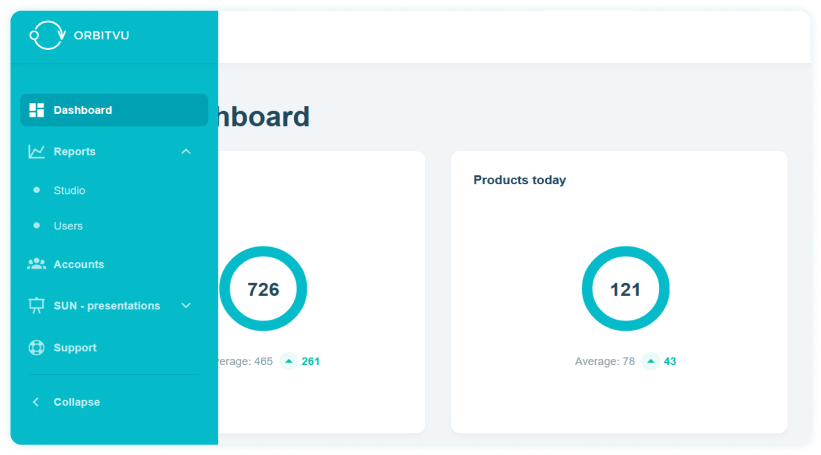The image size is (821, 455).
Task: Click the average 465 text
Action: pyautogui.click(x=246, y=361)
